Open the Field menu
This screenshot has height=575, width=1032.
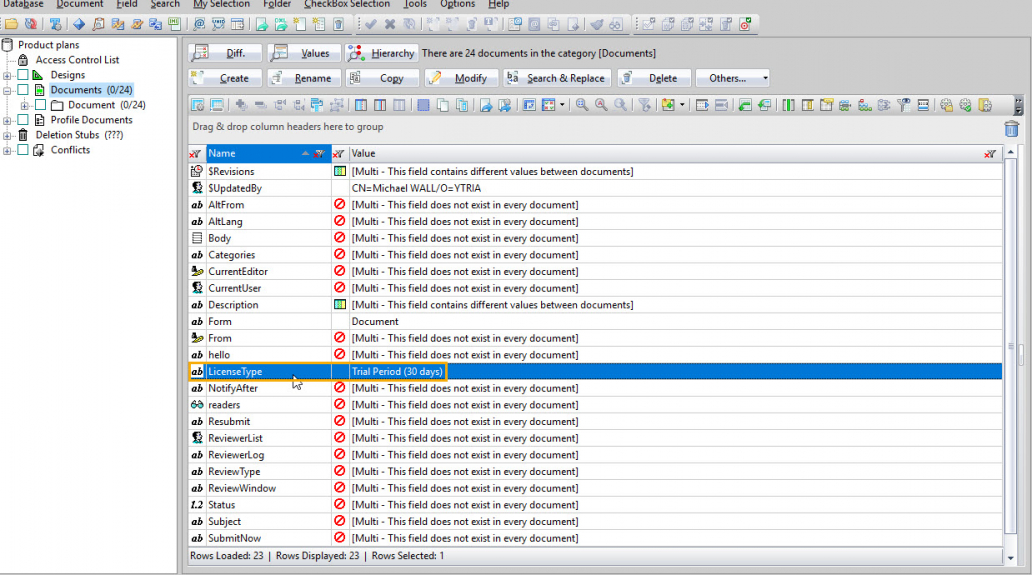click(x=127, y=4)
